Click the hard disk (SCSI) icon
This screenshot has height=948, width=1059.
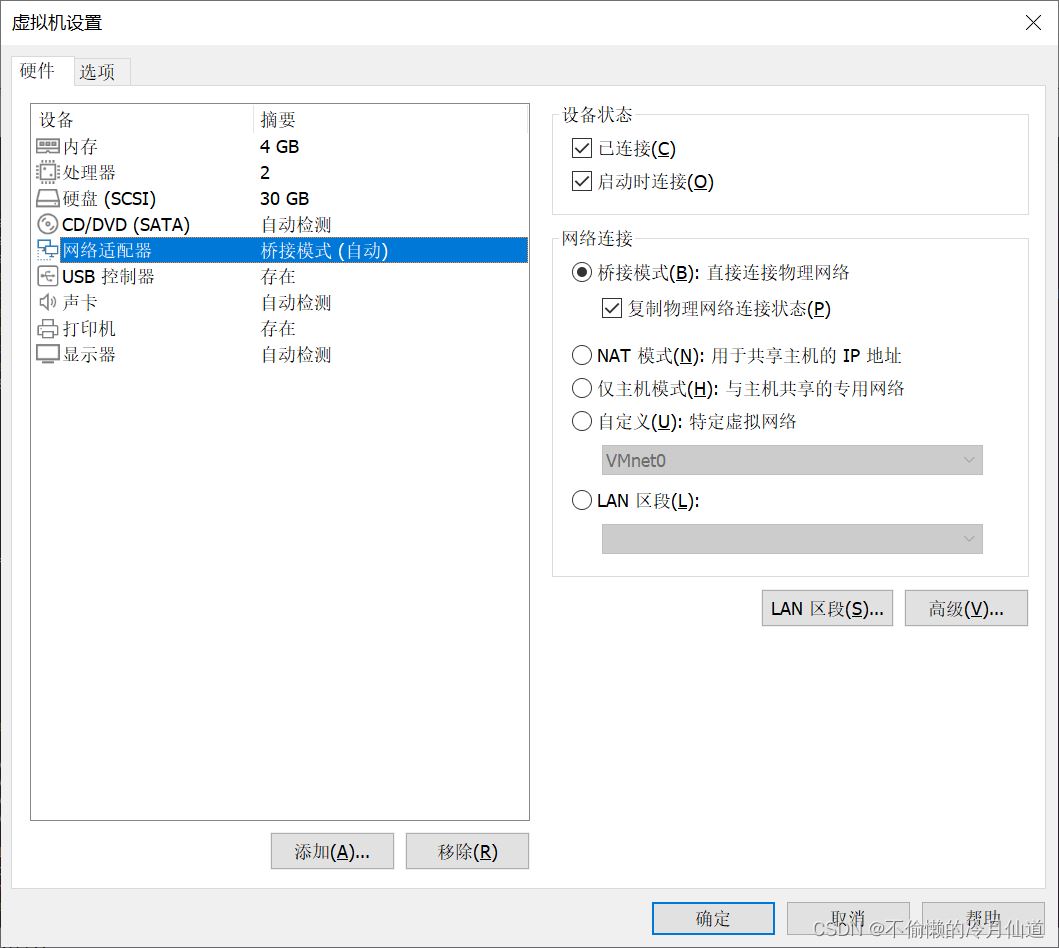[x=47, y=198]
